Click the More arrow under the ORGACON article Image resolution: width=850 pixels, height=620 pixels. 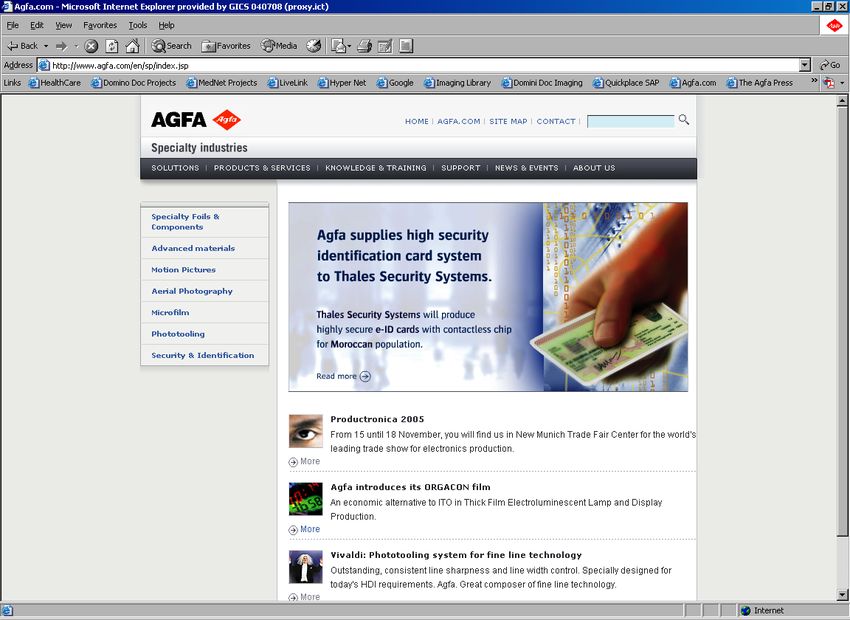coord(293,529)
